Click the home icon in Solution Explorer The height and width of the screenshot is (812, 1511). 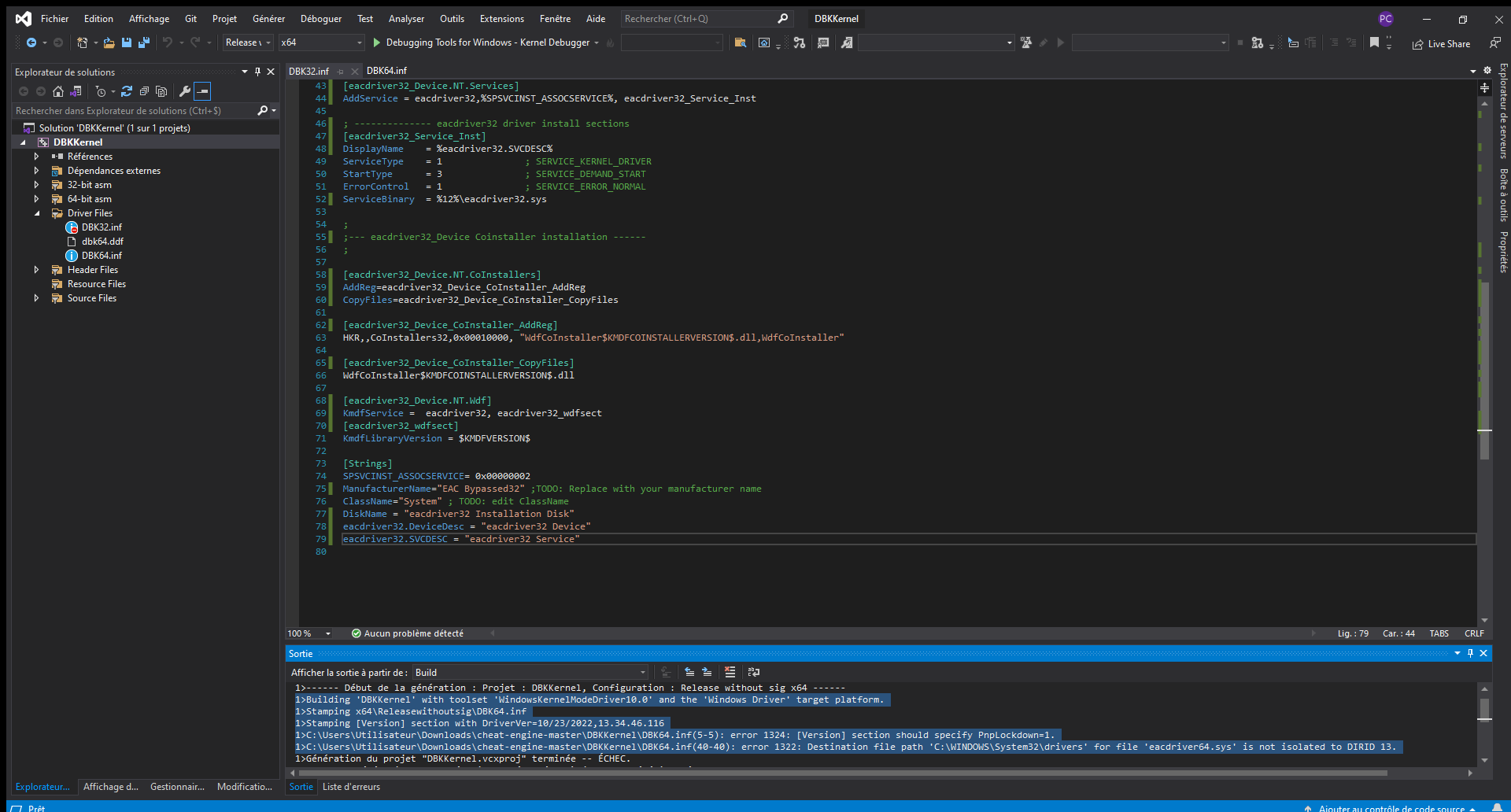[58, 91]
